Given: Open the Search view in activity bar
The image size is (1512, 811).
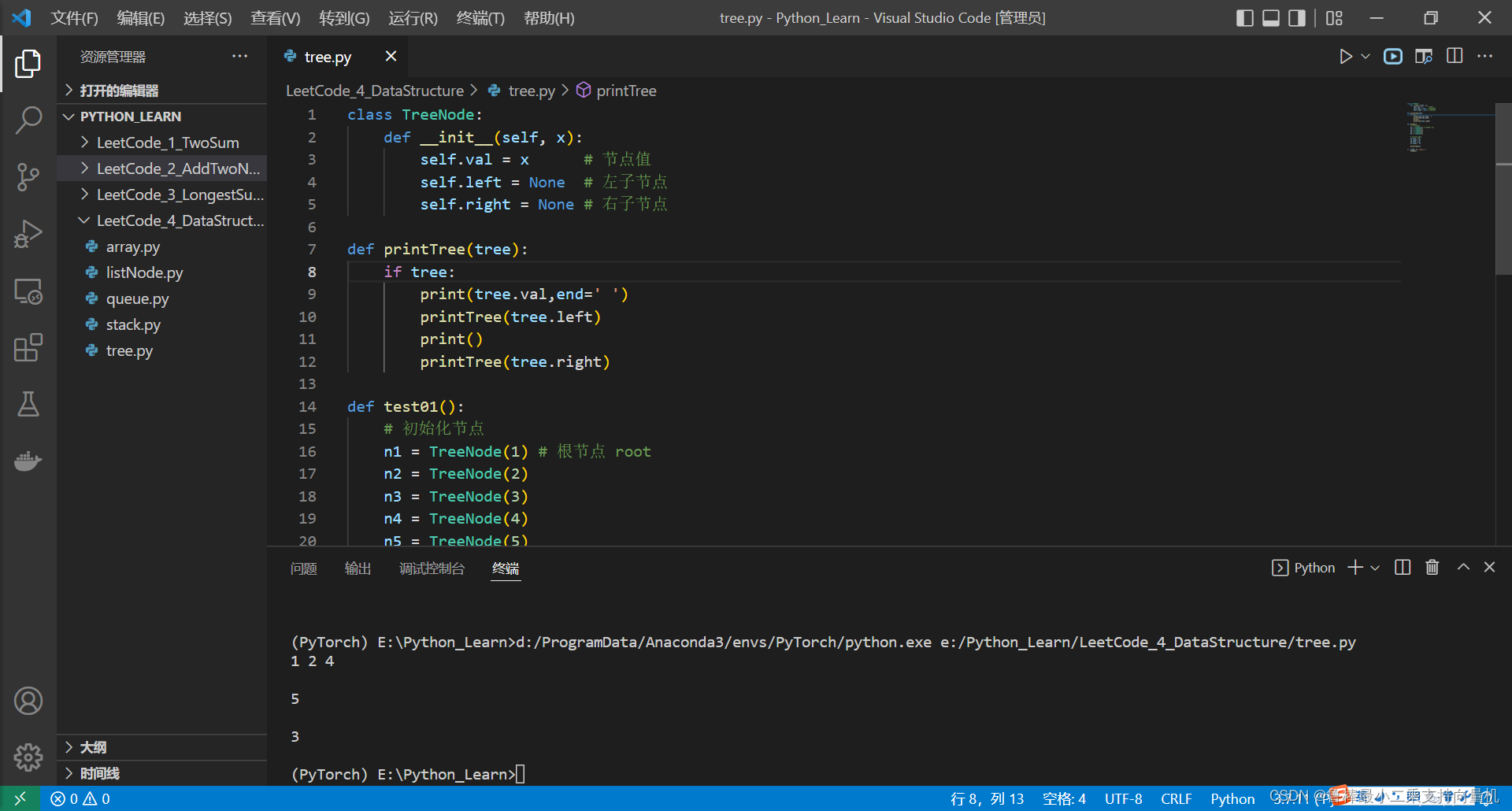Looking at the screenshot, I should [28, 120].
